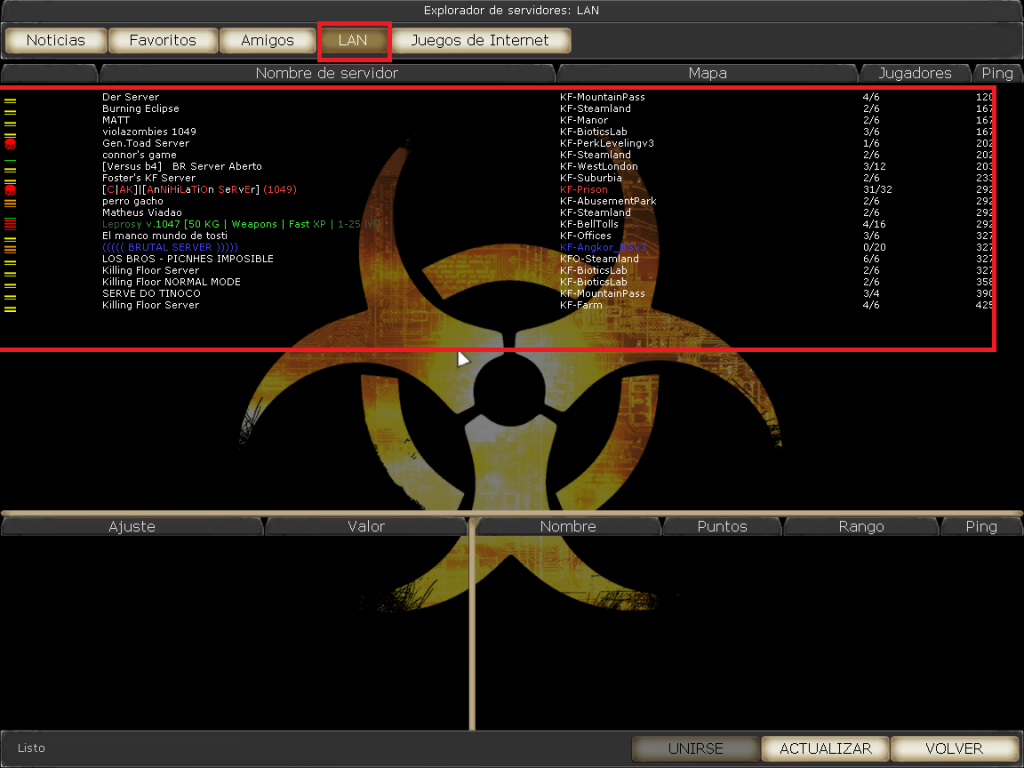1024x768 pixels.
Task: Select 'violazombies 1049' server
Action: click(x=149, y=131)
